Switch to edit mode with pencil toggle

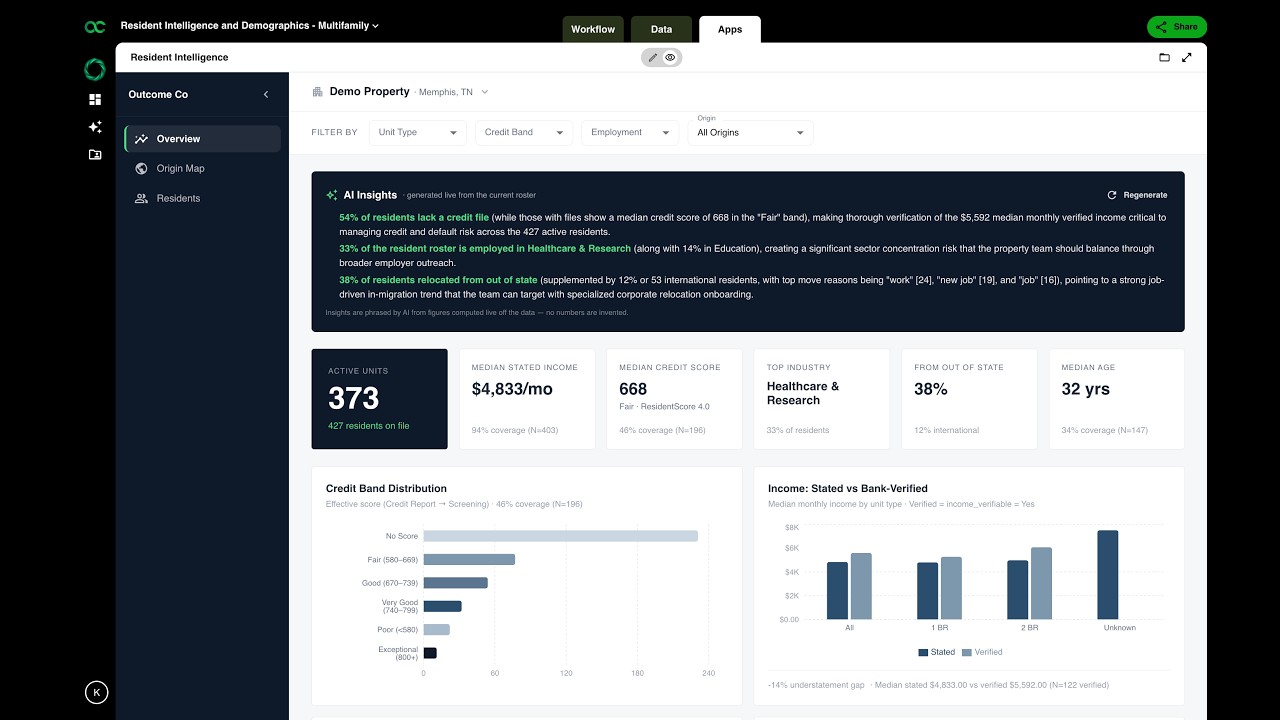tap(653, 57)
